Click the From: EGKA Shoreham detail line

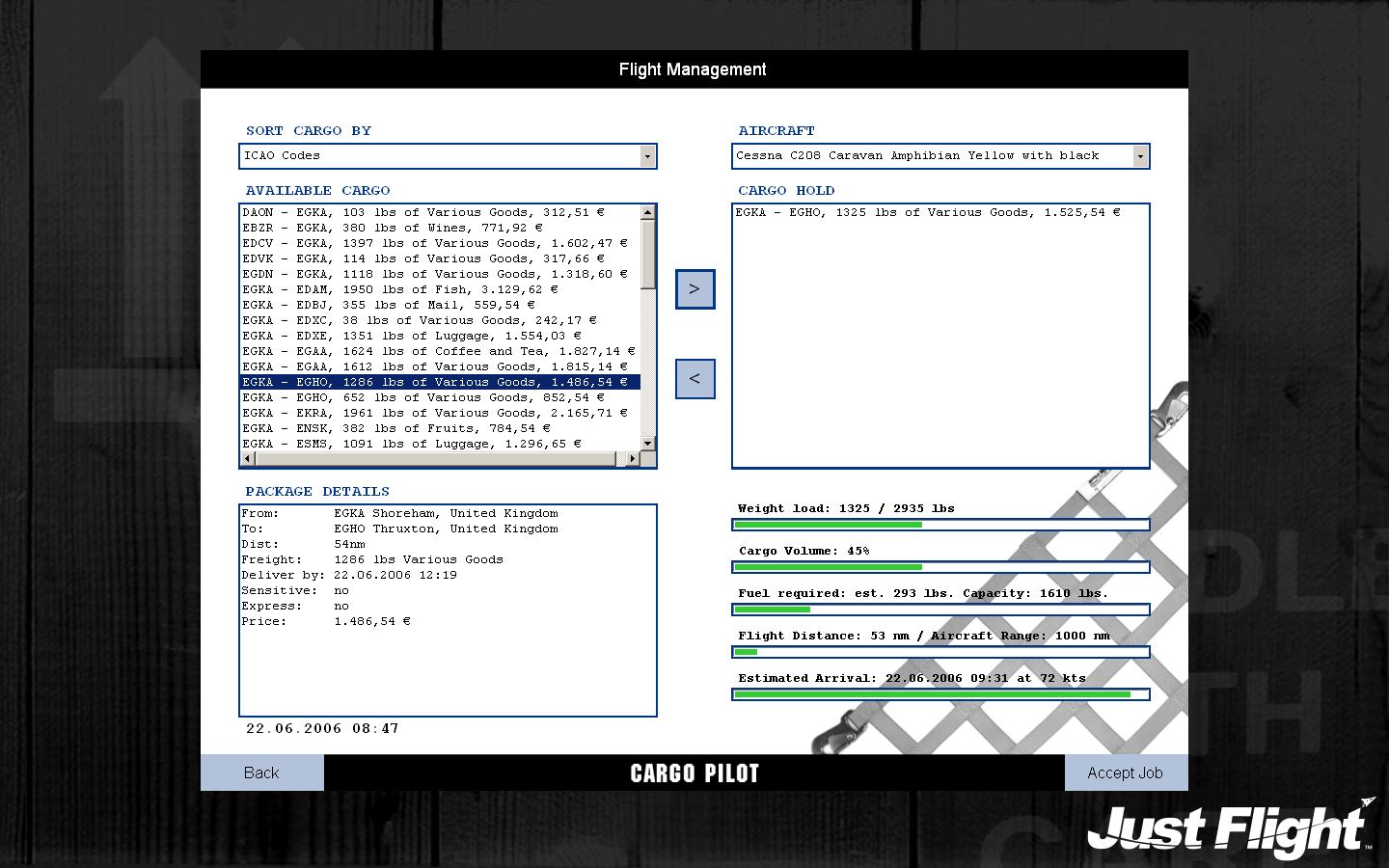pyautogui.click(x=400, y=513)
